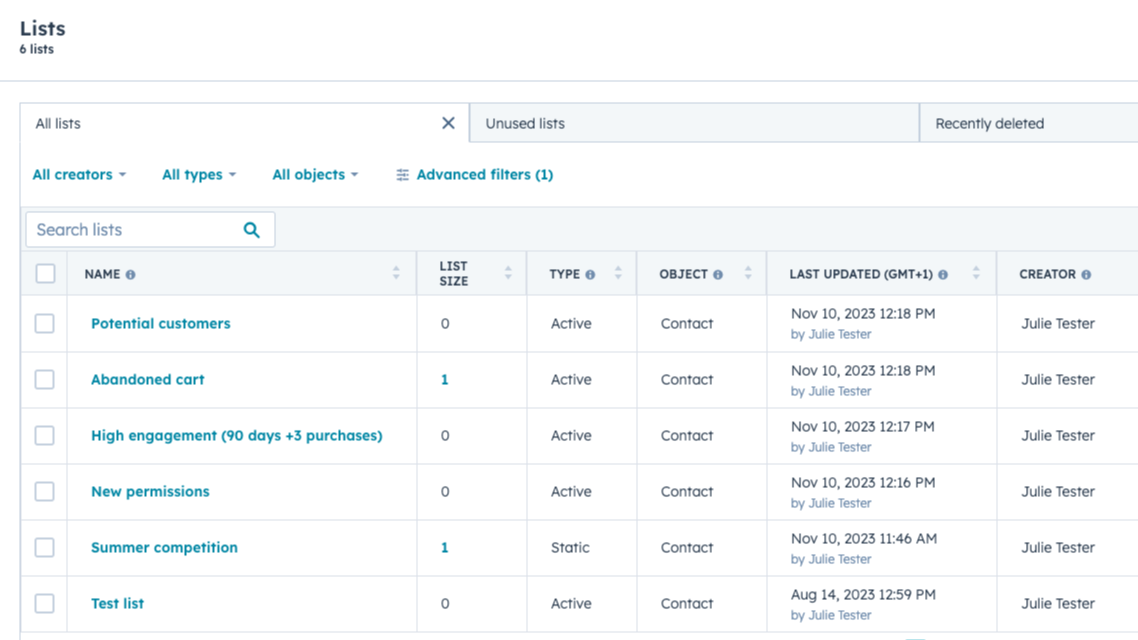Select the Summer competition row checkbox
This screenshot has height=640, width=1138.
tap(45, 548)
